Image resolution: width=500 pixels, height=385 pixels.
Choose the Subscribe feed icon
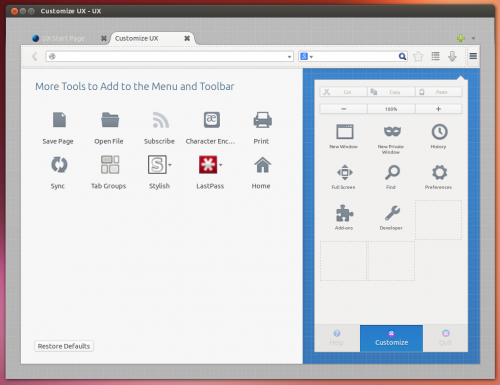[x=161, y=120]
